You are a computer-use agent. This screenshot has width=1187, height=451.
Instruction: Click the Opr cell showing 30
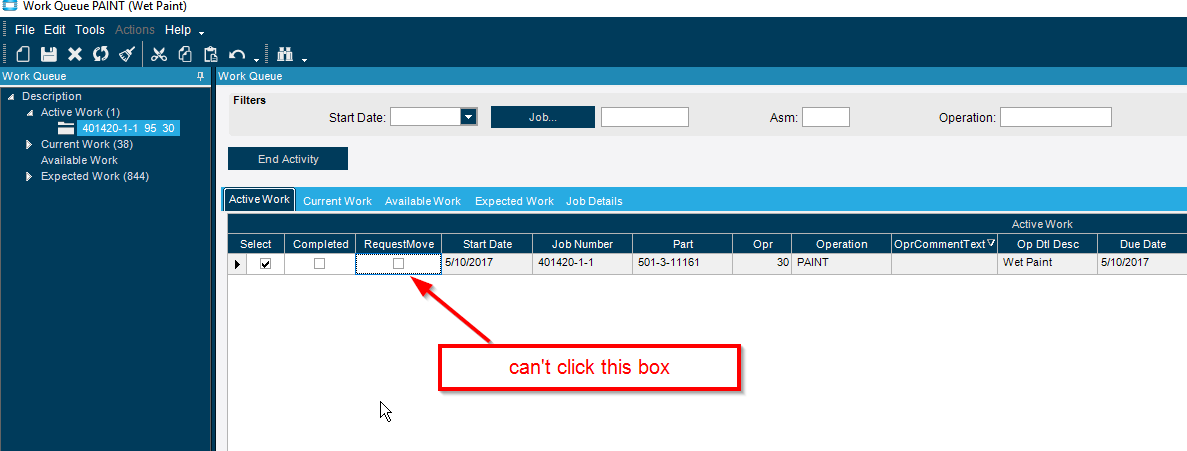click(x=762, y=263)
